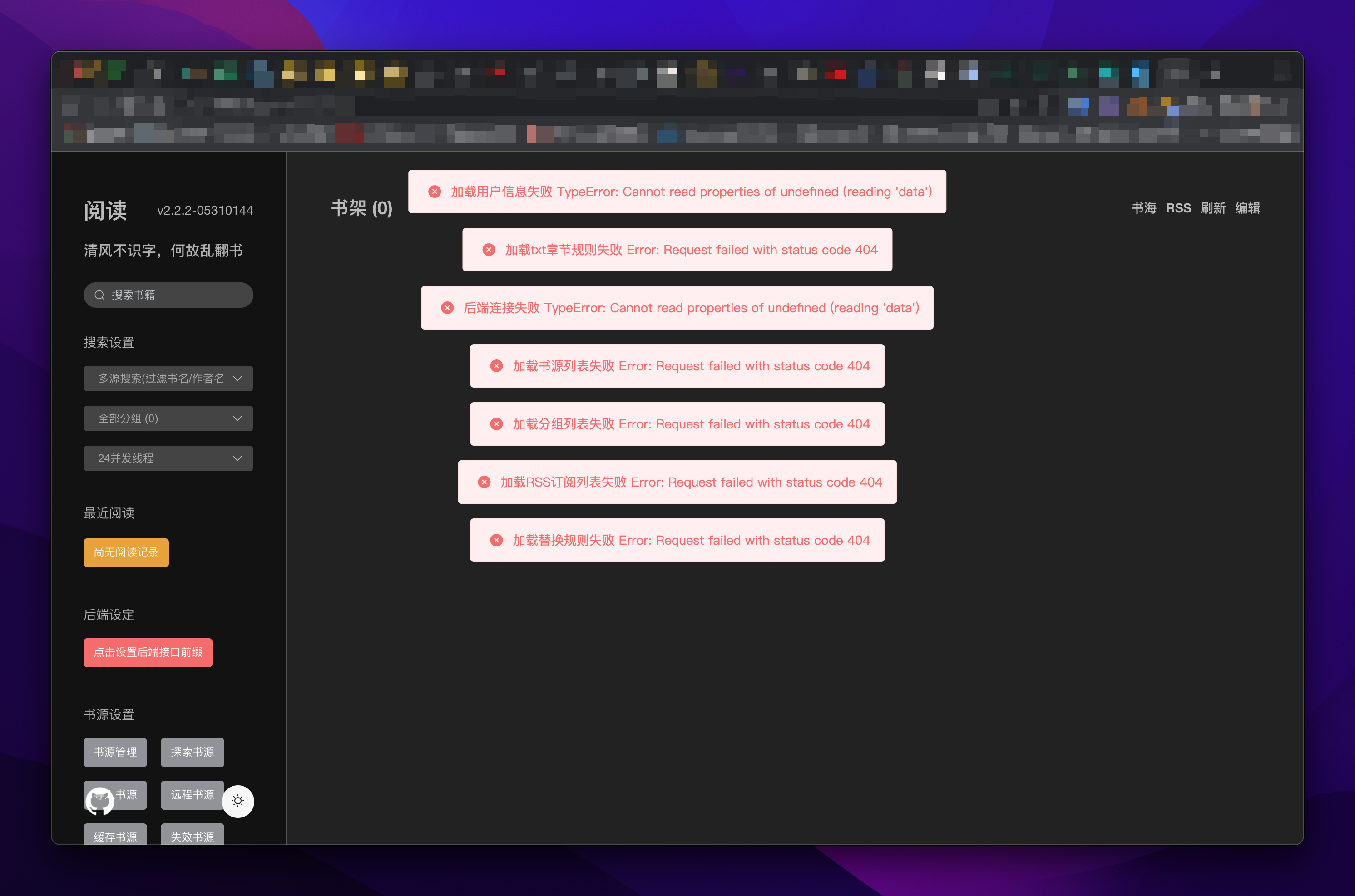Expand the 全部分组 (0) dropdown

click(168, 418)
